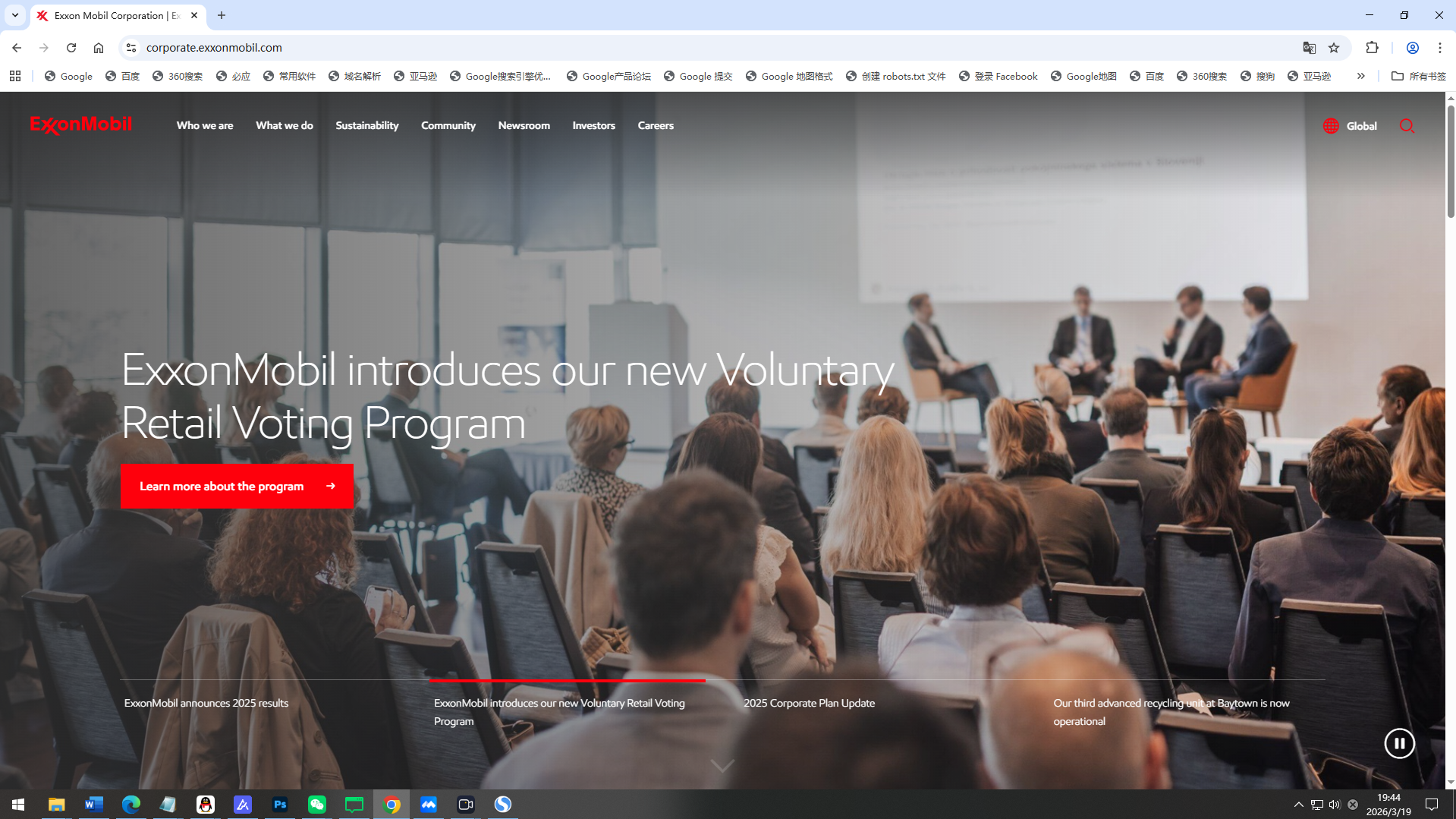Open Microsoft Word from taskbar
1456x819 pixels.
(x=94, y=804)
